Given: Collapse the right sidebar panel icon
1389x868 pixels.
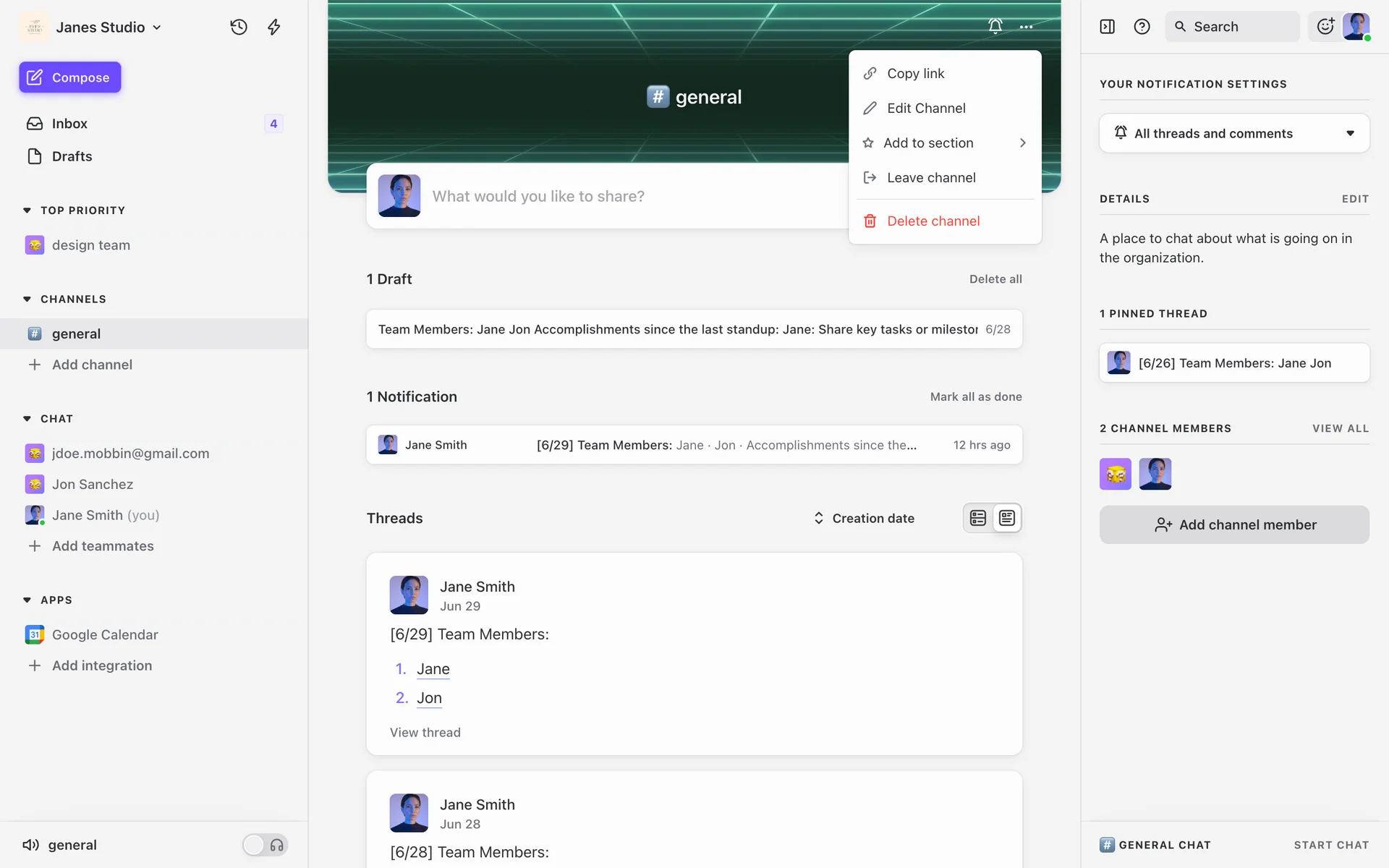Looking at the screenshot, I should coord(1107,27).
